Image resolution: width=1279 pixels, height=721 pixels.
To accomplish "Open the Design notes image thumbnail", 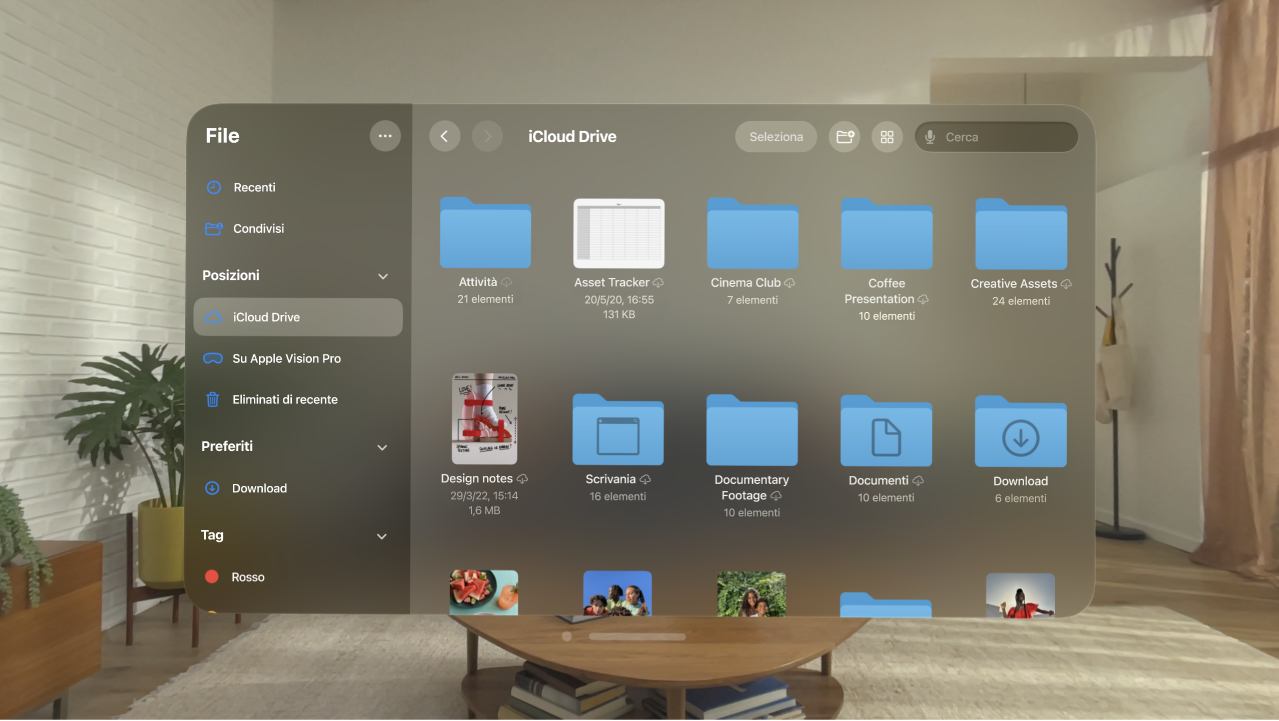I will [x=484, y=419].
